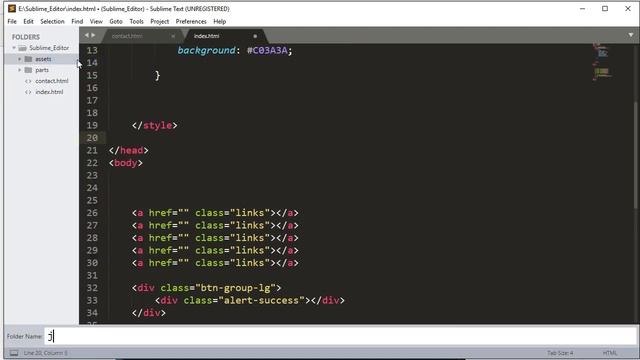This screenshot has width=640, height=360.
Task: Click the anchor tag on line 30
Action: pyautogui.click(x=215, y=263)
